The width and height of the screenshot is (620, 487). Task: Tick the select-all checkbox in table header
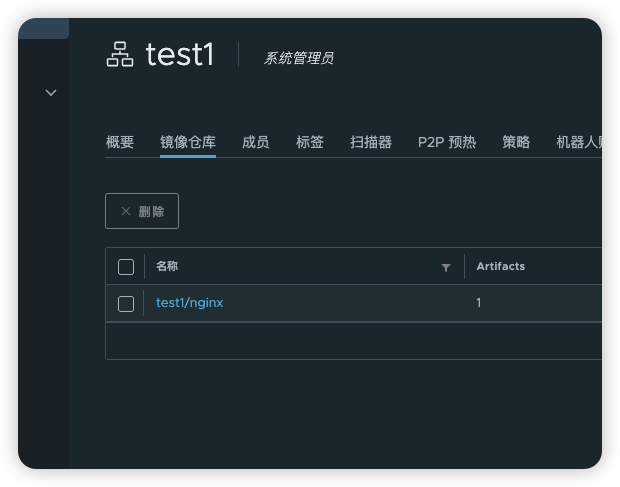click(126, 267)
